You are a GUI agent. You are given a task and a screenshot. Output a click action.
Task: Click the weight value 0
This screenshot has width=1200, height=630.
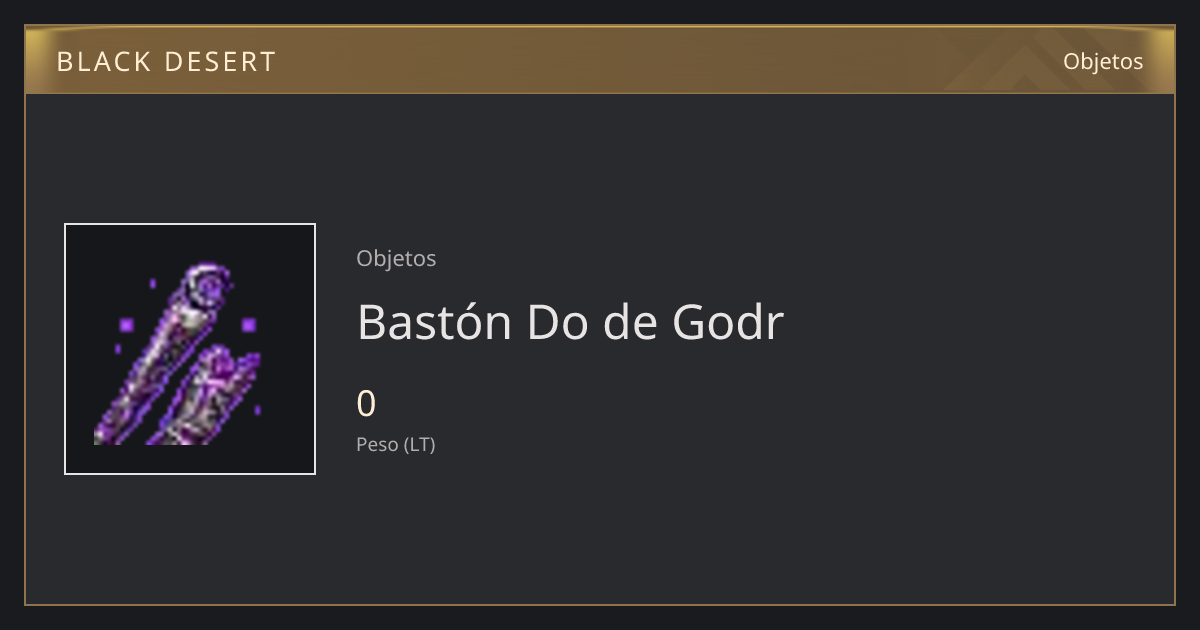[x=366, y=404]
